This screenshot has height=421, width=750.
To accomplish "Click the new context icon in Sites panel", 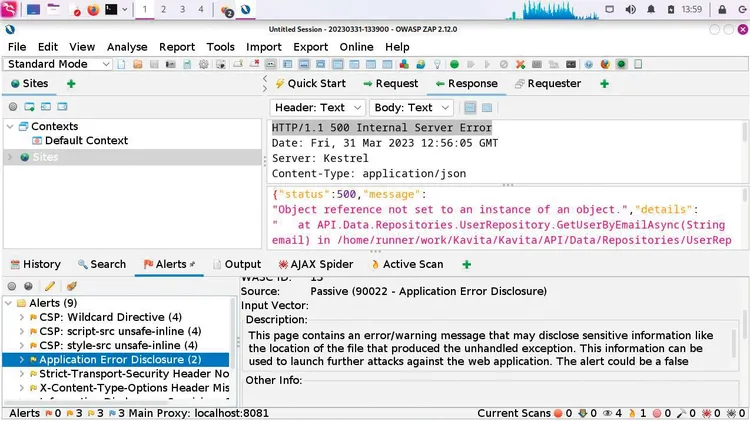I will pyautogui.click(x=29, y=107).
